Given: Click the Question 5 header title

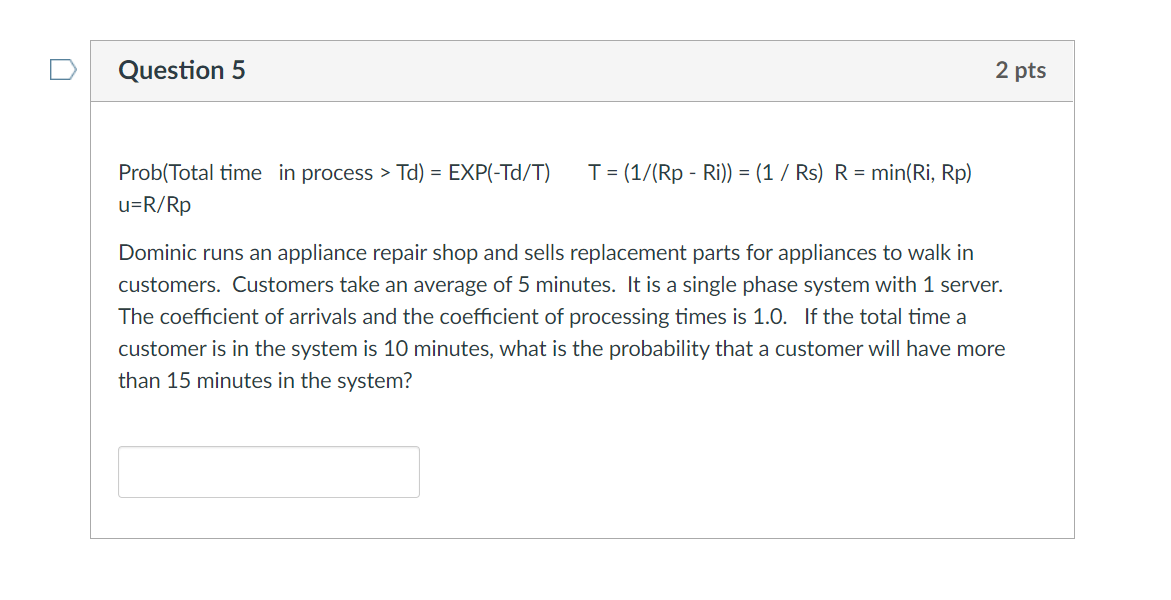Looking at the screenshot, I should pyautogui.click(x=181, y=70).
